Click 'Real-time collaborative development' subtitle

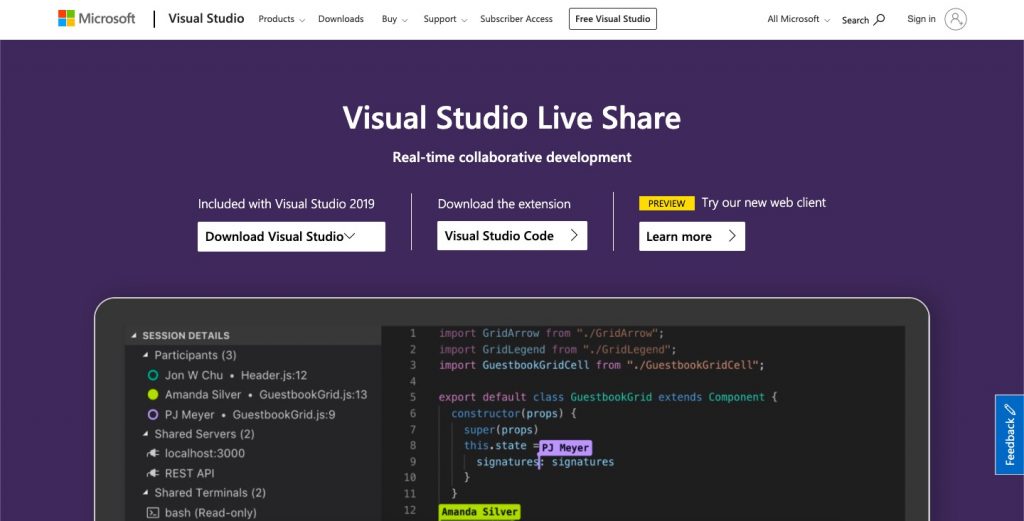point(512,157)
